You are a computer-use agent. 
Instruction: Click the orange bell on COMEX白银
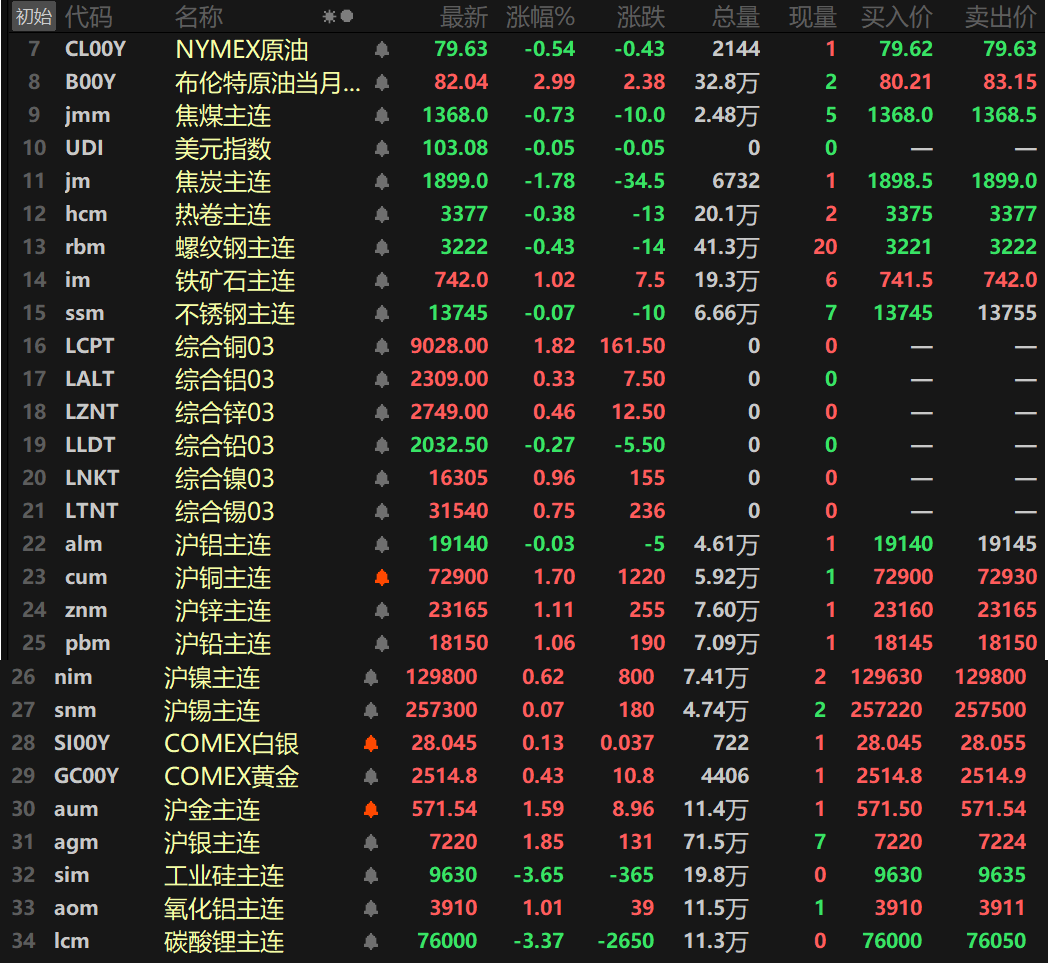click(x=371, y=743)
